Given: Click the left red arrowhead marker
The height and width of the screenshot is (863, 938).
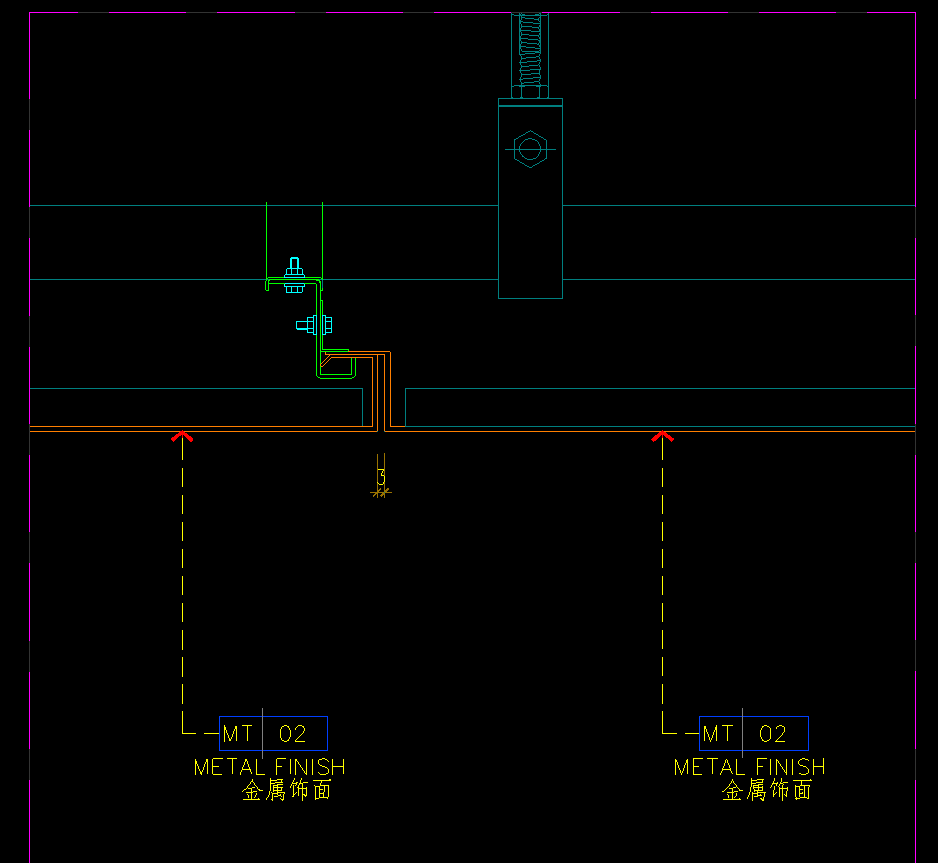Looking at the screenshot, I should (182, 435).
